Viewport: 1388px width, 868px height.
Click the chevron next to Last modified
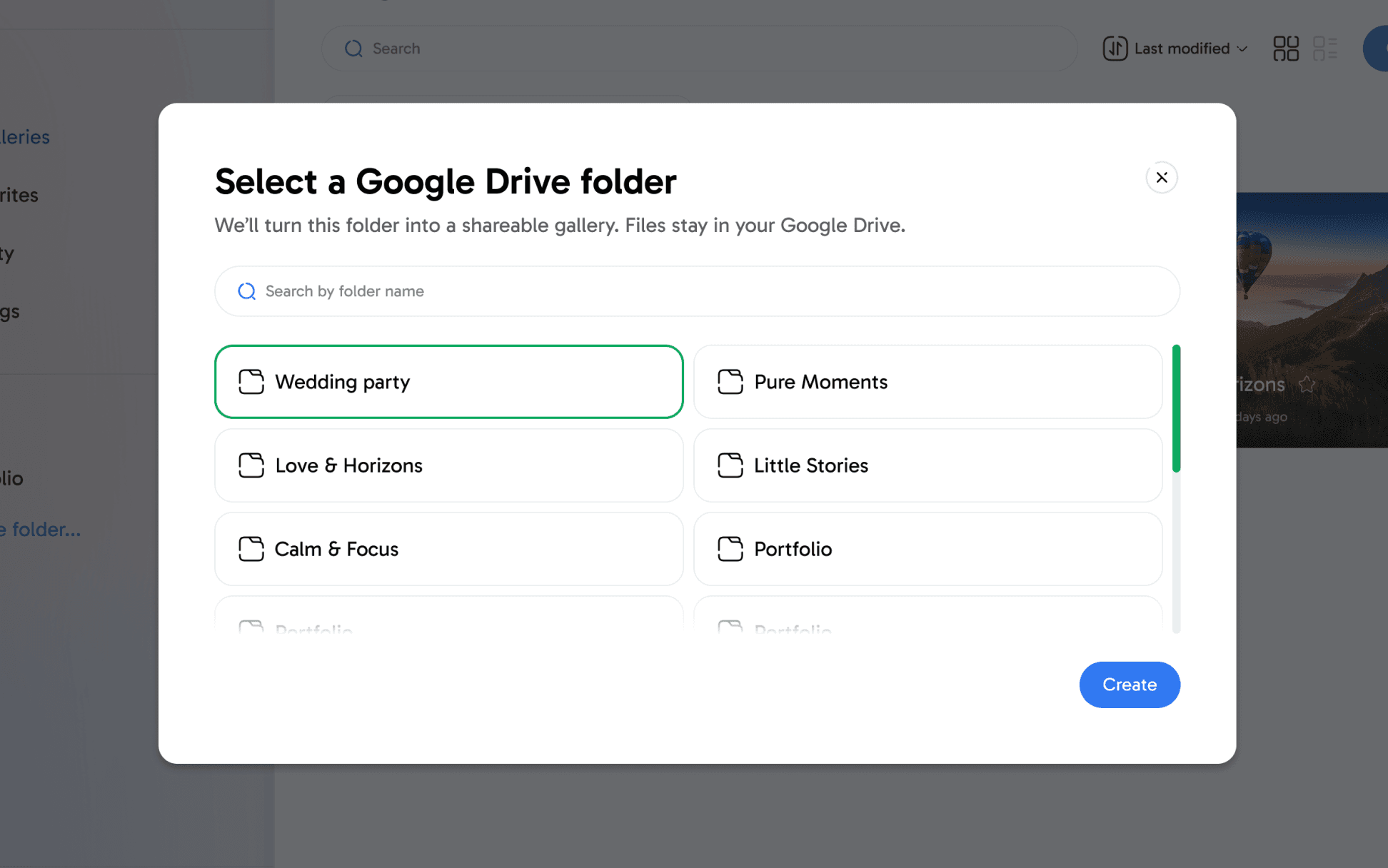click(x=1242, y=49)
